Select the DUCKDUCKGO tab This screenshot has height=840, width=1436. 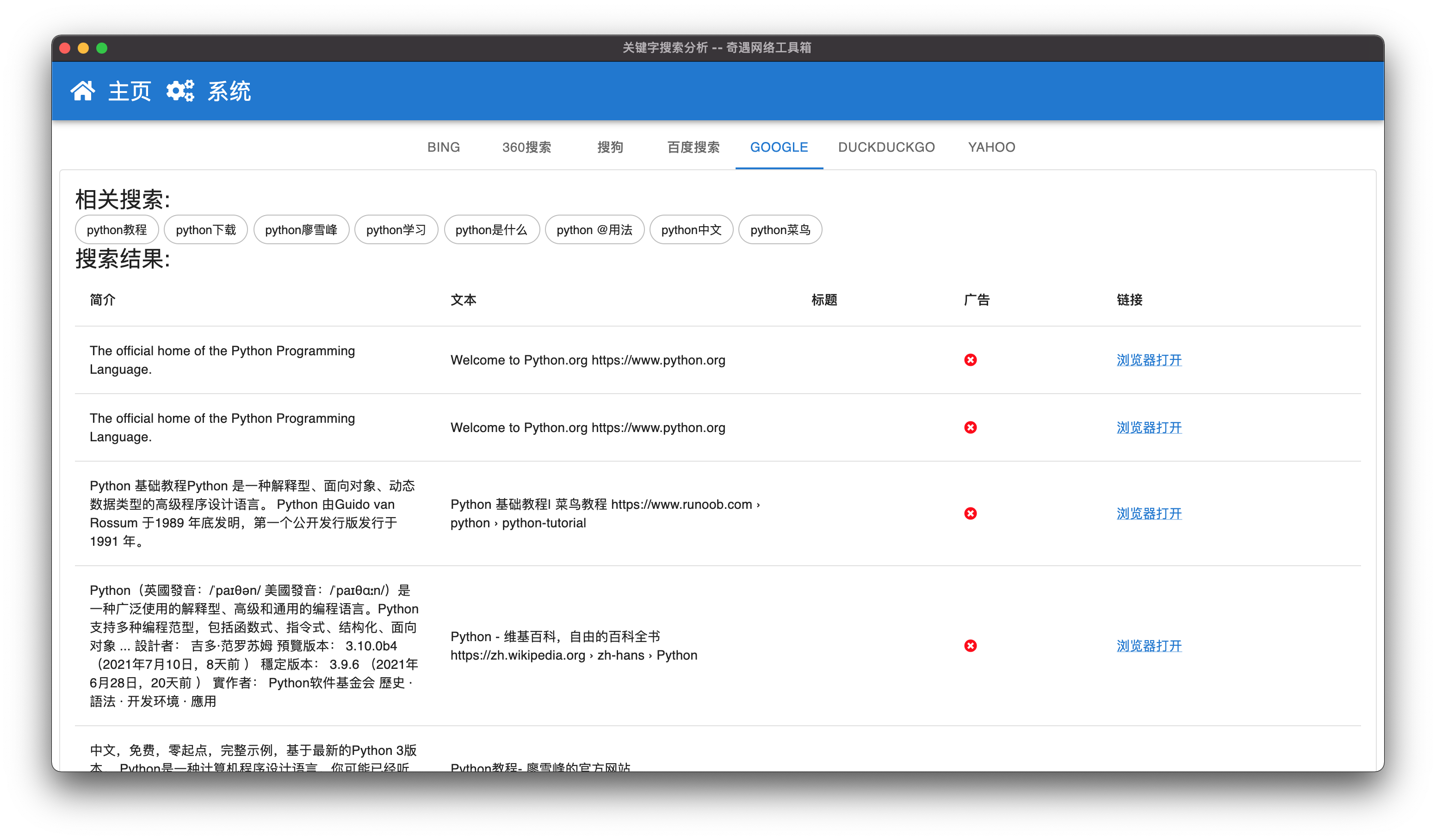[x=886, y=147]
